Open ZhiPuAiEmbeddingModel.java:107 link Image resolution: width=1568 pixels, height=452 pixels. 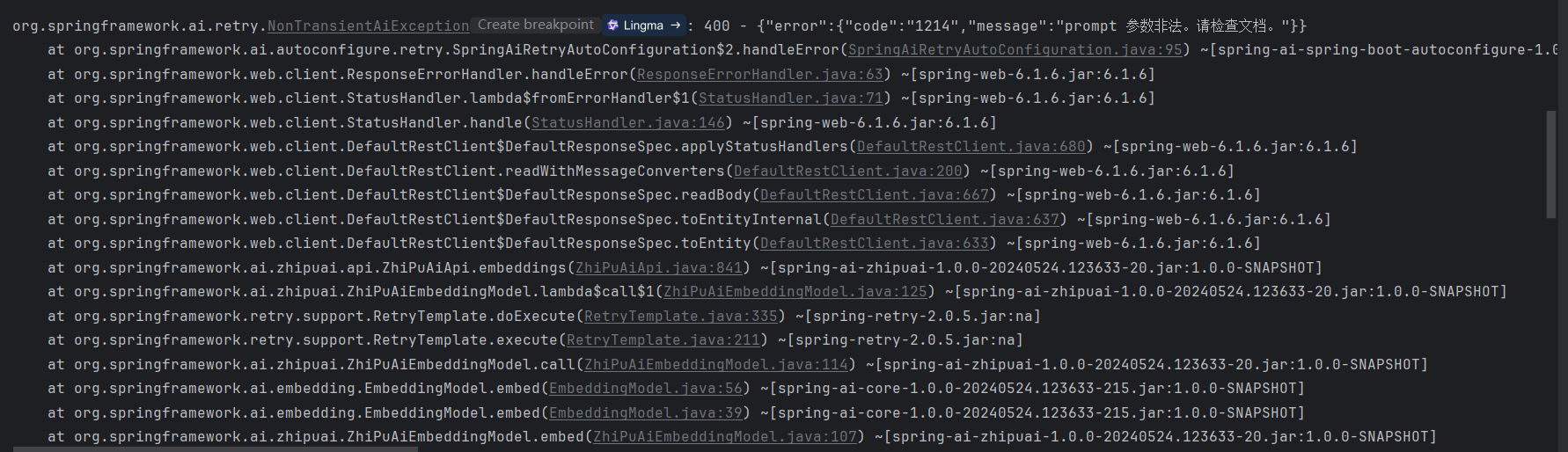(x=725, y=437)
